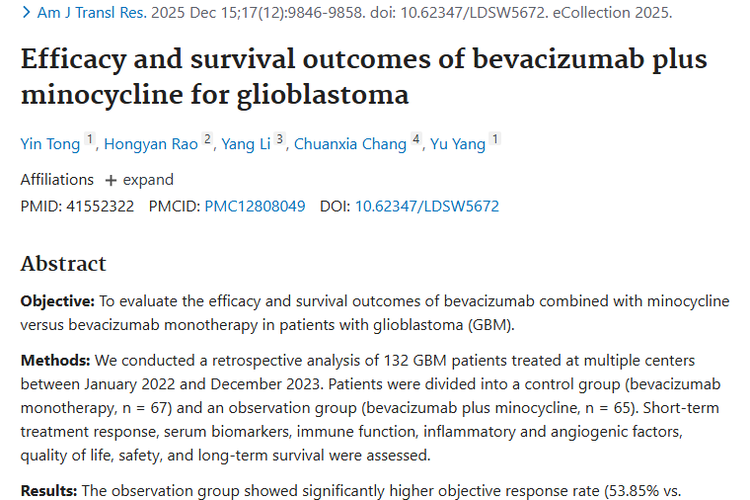Click affiliation superscript 1 after Yin Tong
This screenshot has height=500, width=750.
pyautogui.click(x=90, y=140)
